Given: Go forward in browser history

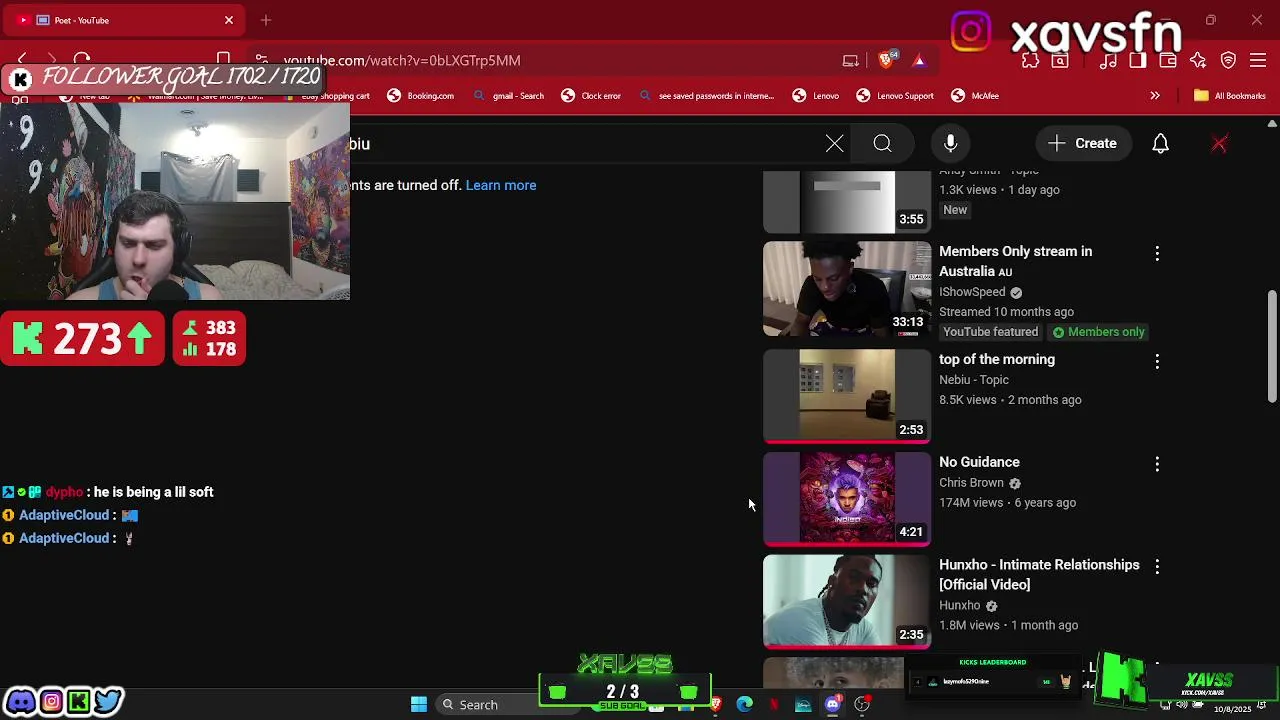Looking at the screenshot, I should click(x=52, y=60).
